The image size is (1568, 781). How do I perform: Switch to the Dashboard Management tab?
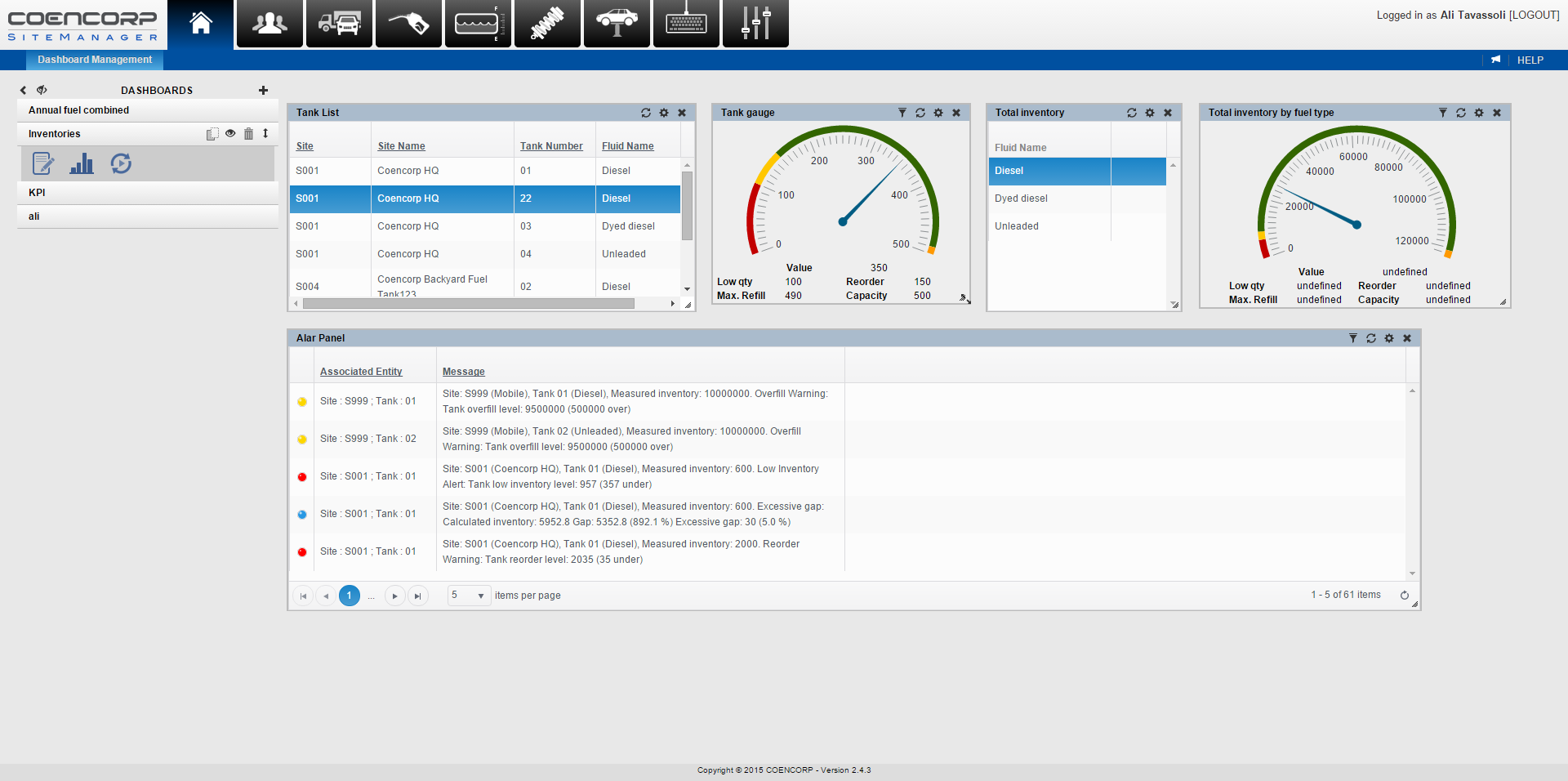point(94,59)
